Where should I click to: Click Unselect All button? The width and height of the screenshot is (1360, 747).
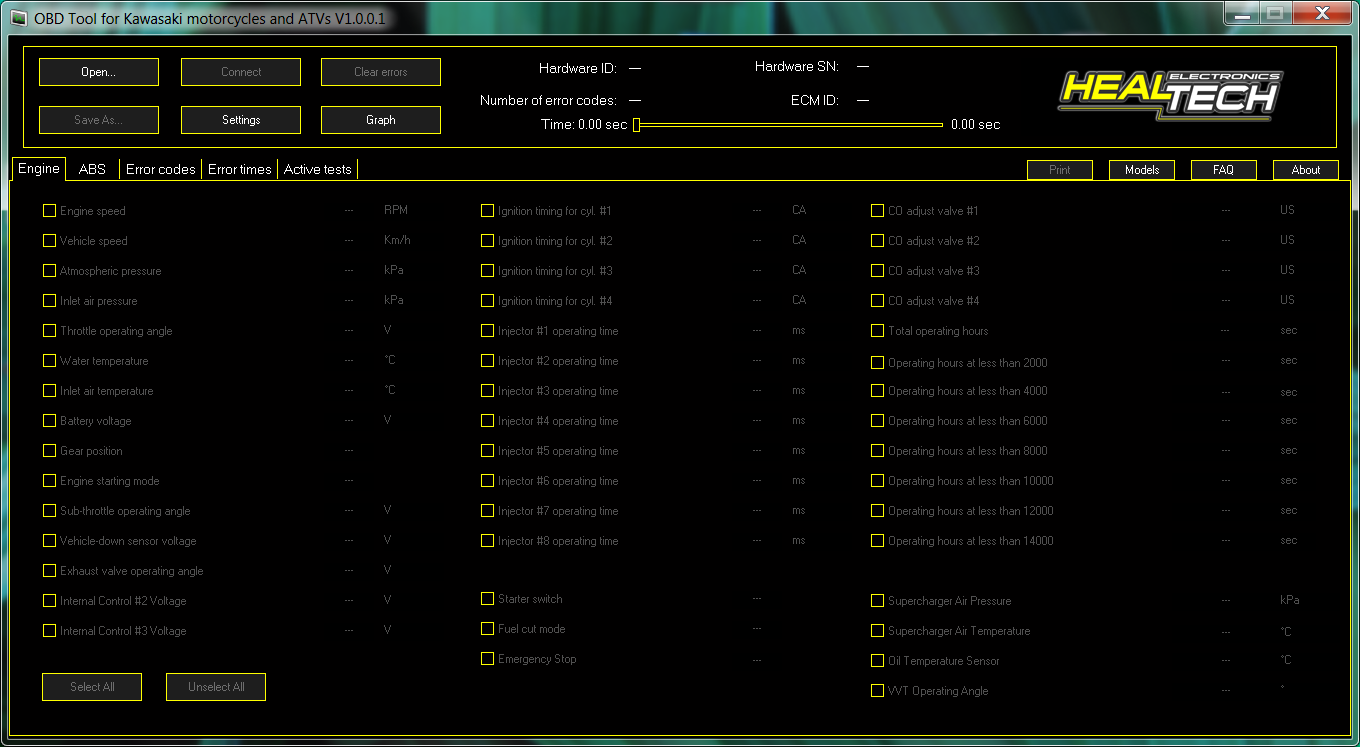point(216,687)
